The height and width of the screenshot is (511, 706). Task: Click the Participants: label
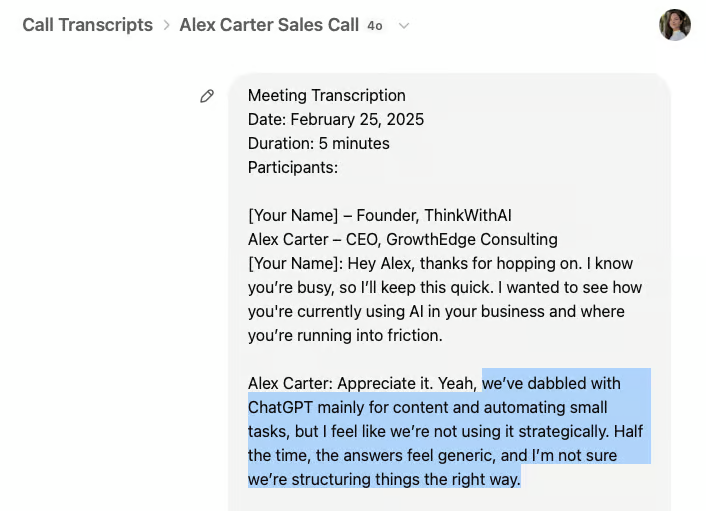(293, 167)
